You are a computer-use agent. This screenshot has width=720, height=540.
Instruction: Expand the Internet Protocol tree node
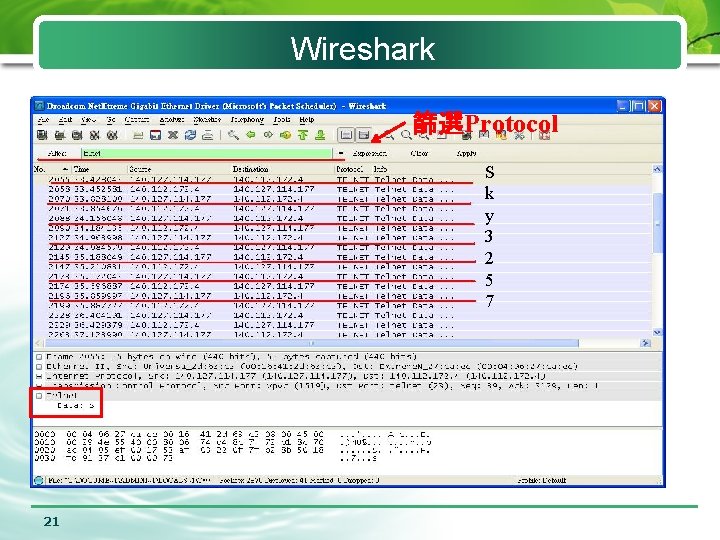point(39,376)
